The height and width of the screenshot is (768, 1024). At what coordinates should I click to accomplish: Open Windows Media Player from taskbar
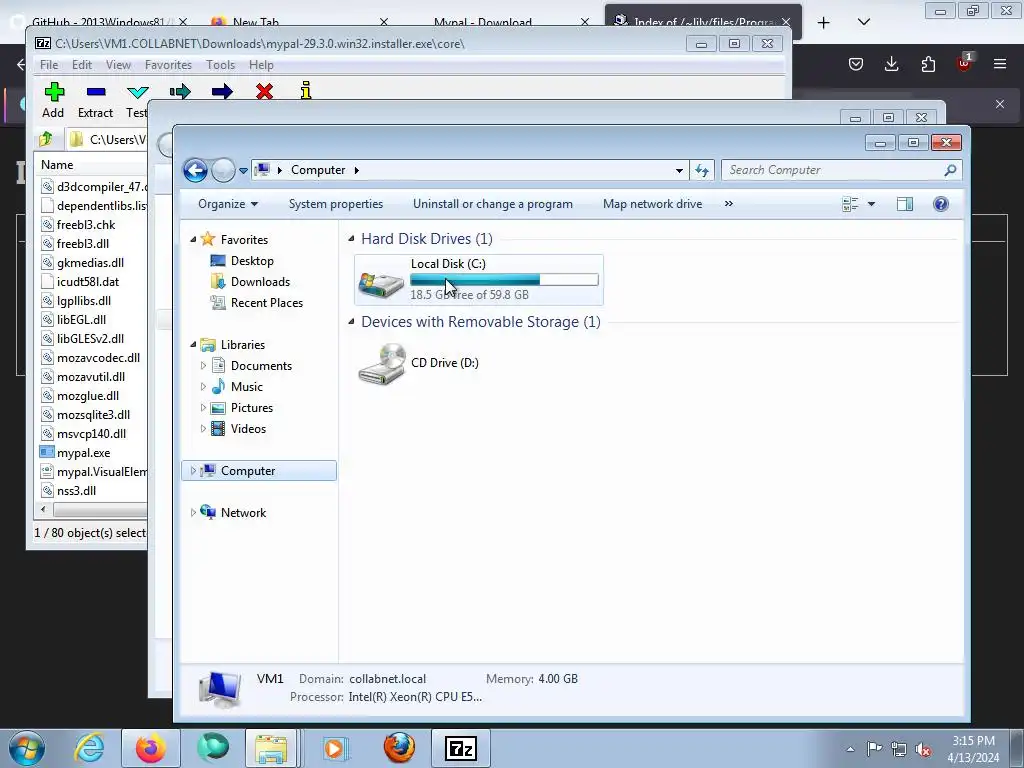(336, 748)
